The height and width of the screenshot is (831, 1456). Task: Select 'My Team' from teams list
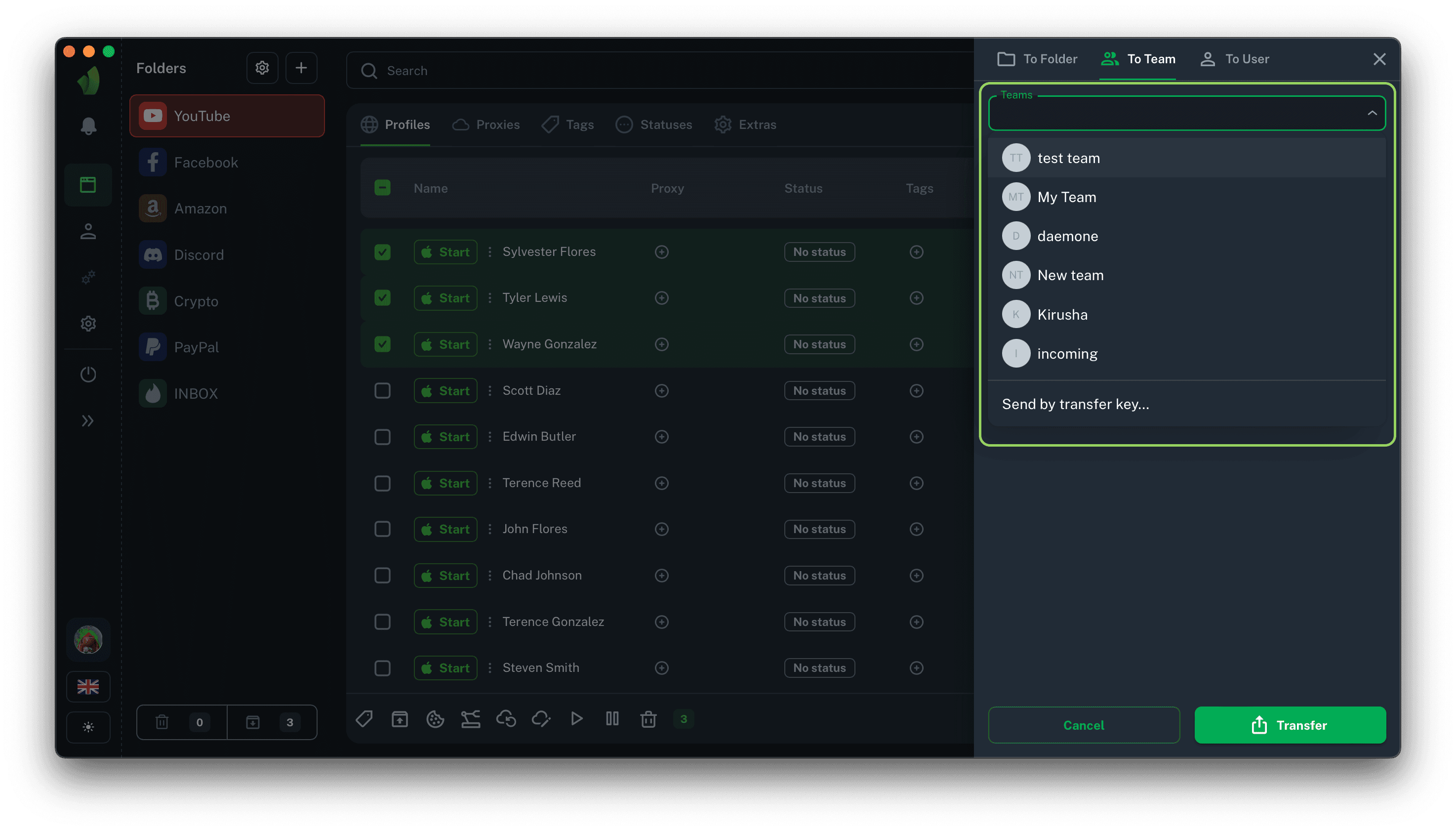[1066, 197]
